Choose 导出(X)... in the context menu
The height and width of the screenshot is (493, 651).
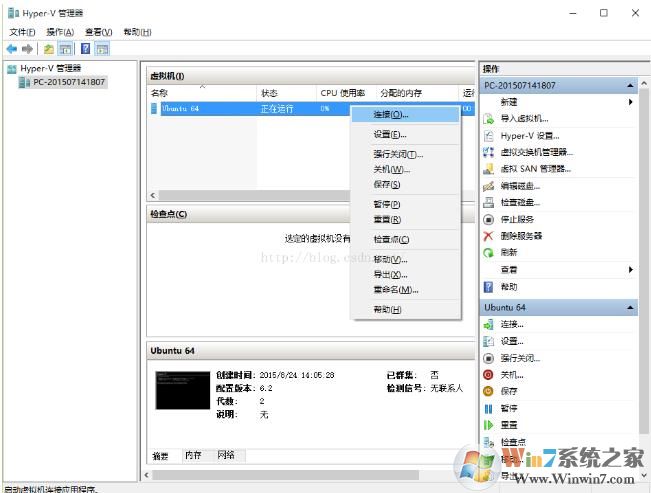[406, 275]
